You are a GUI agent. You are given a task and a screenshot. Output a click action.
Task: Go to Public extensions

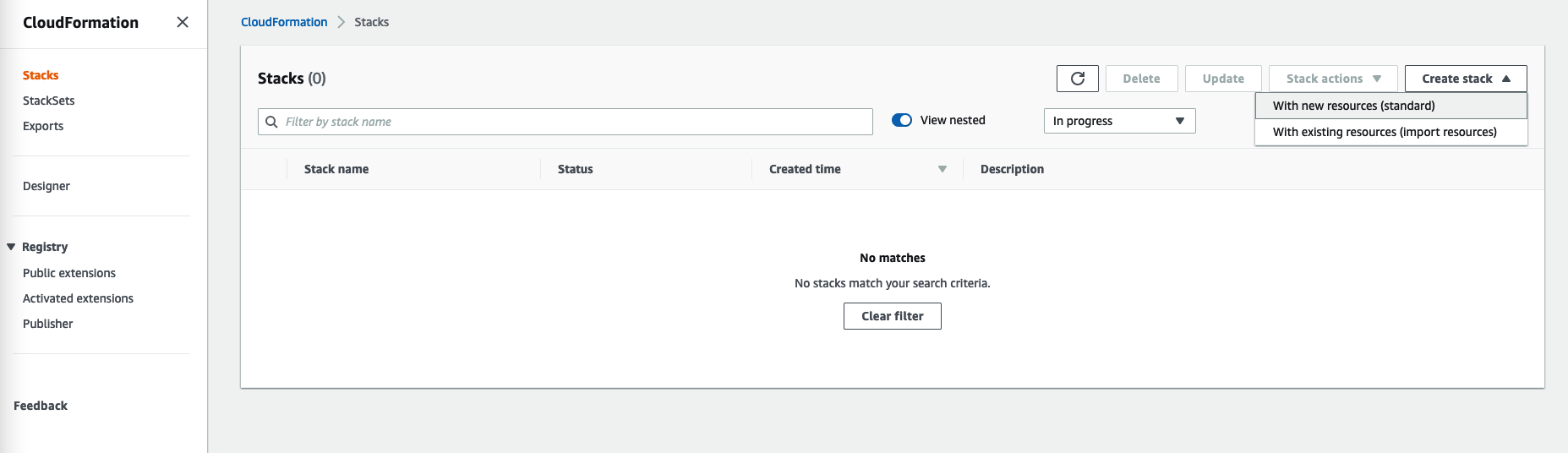click(x=69, y=273)
